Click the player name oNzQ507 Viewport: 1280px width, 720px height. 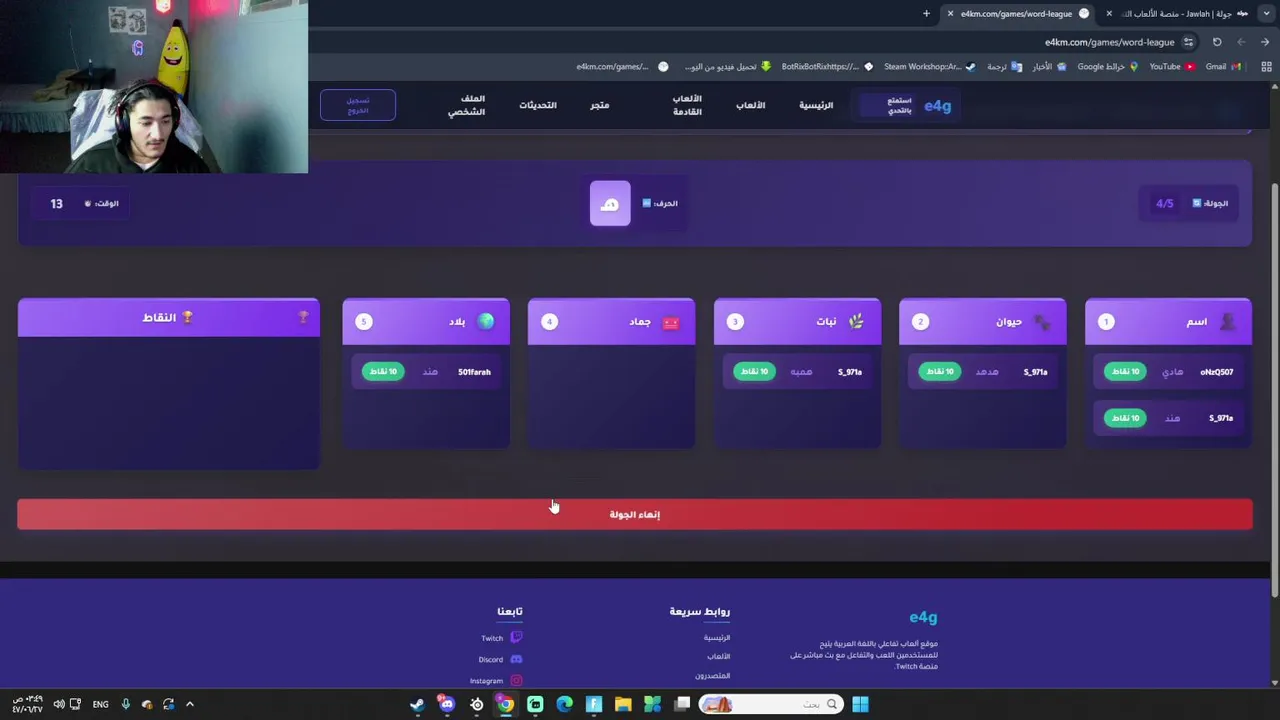point(1217,372)
